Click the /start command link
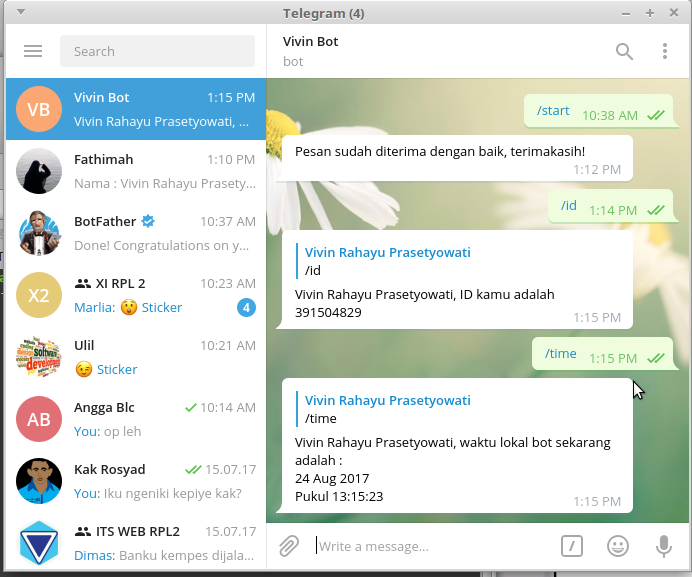The image size is (692, 577). click(553, 110)
